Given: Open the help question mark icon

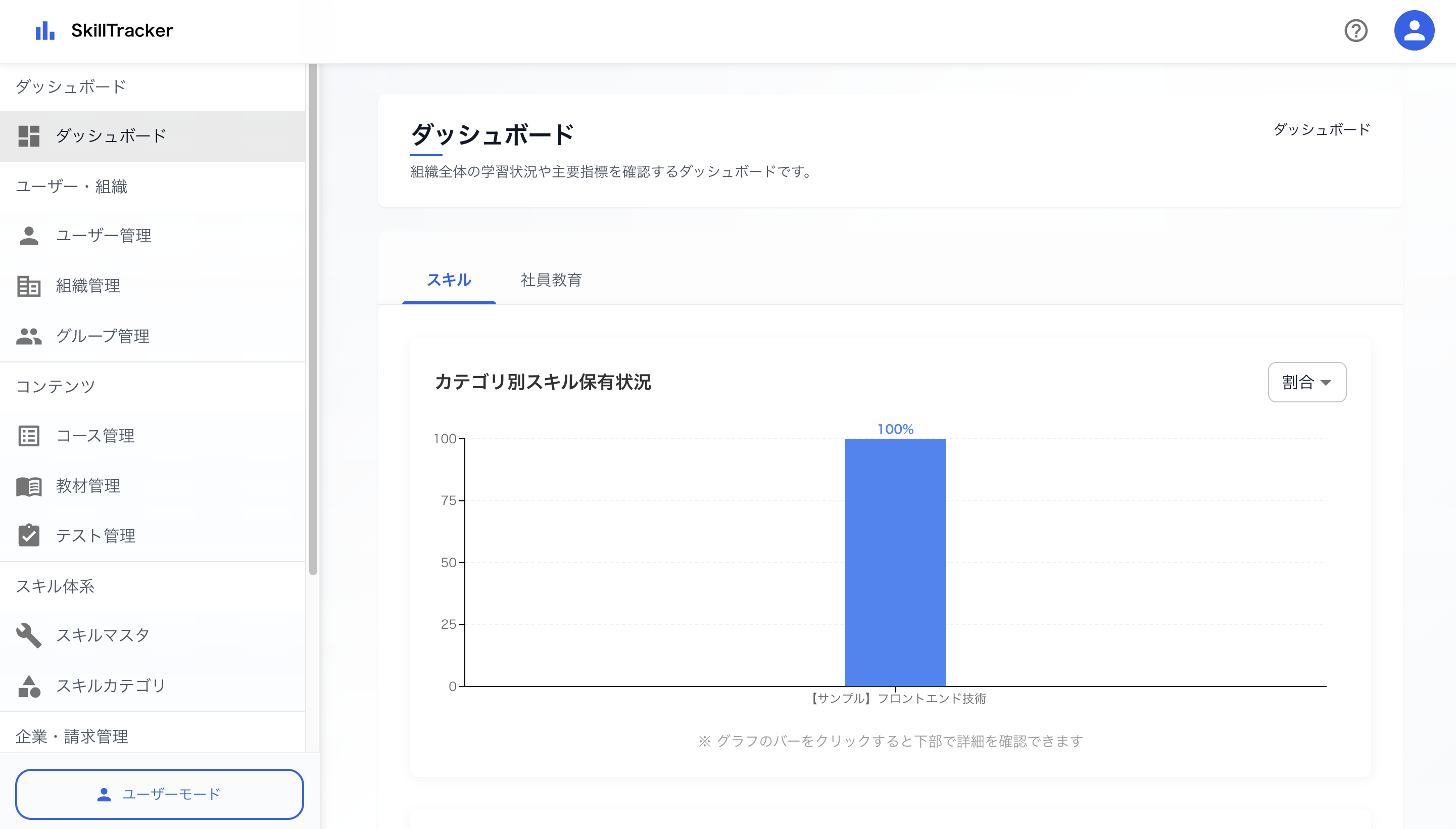Looking at the screenshot, I should [x=1355, y=31].
